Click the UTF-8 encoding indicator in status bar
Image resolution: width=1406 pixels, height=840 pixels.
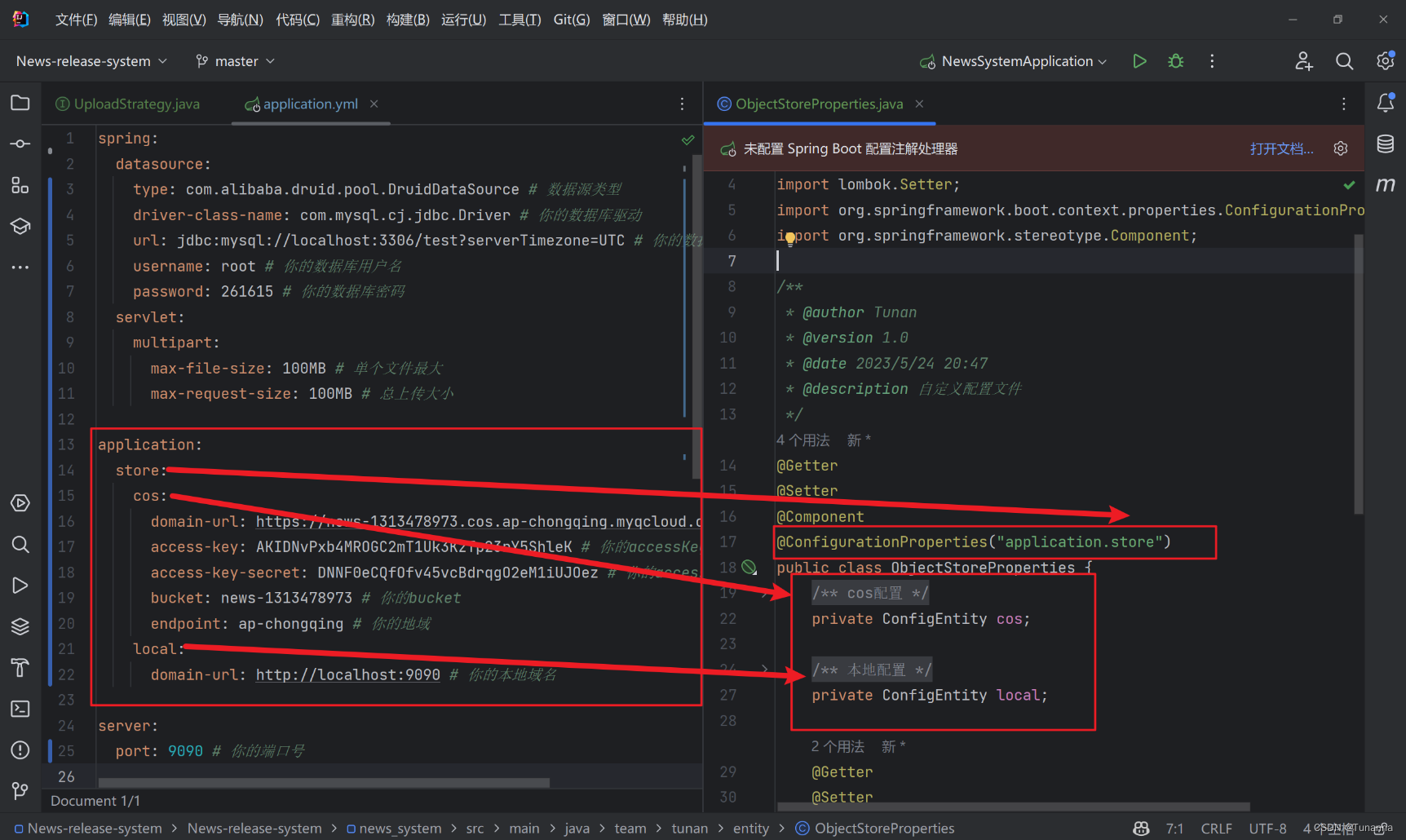point(1267,828)
